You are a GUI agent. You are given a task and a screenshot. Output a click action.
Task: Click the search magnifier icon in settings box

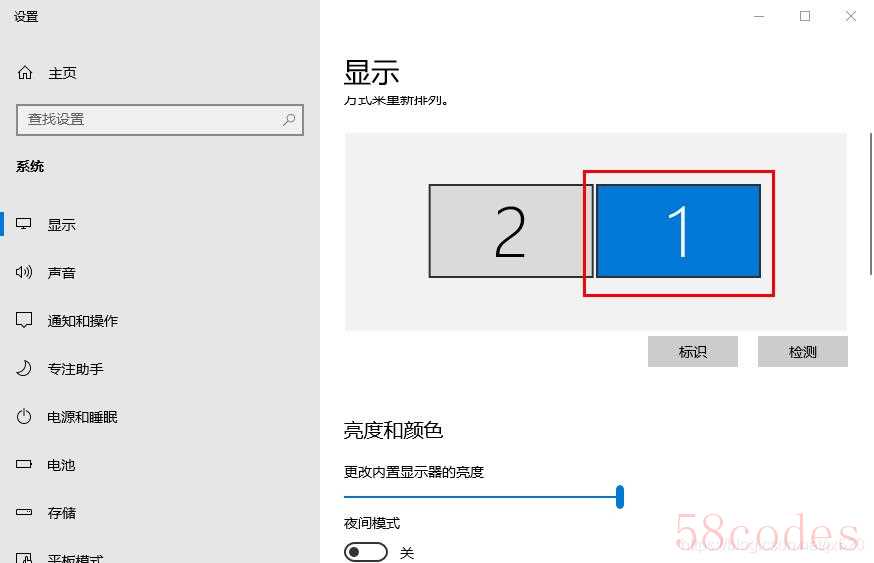tap(289, 119)
